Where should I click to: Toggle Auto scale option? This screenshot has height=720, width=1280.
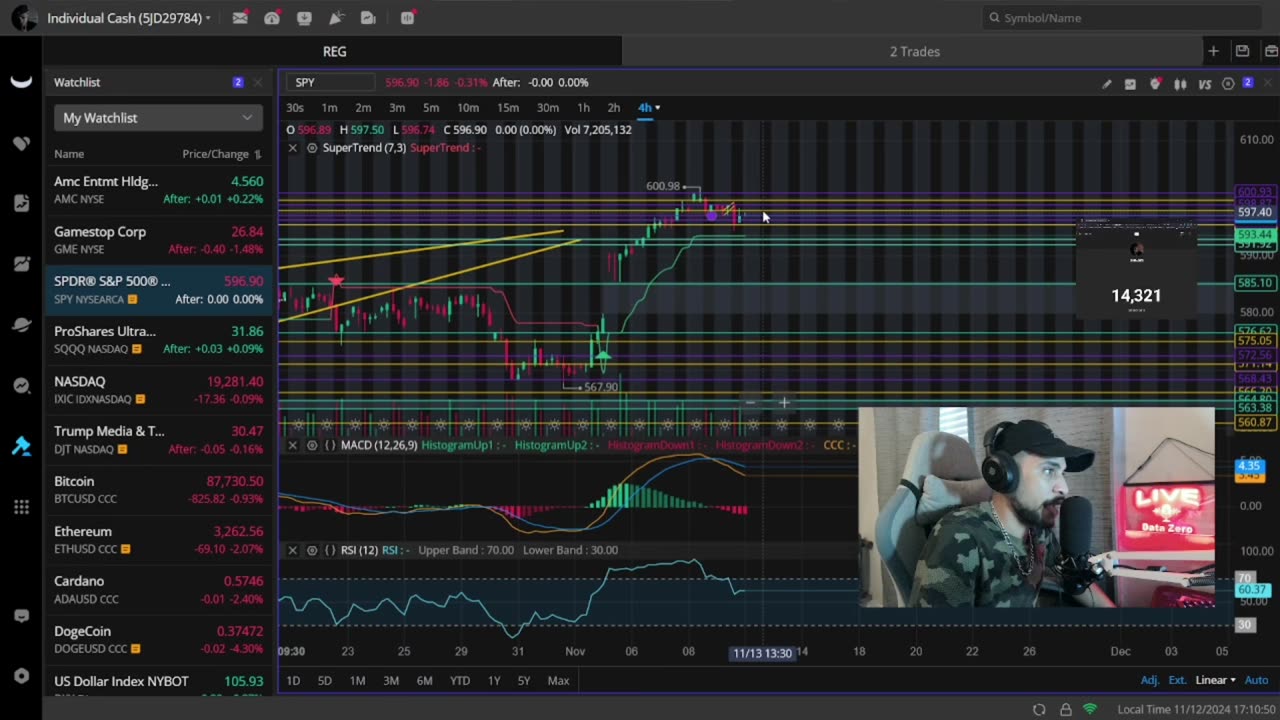pyautogui.click(x=1256, y=680)
